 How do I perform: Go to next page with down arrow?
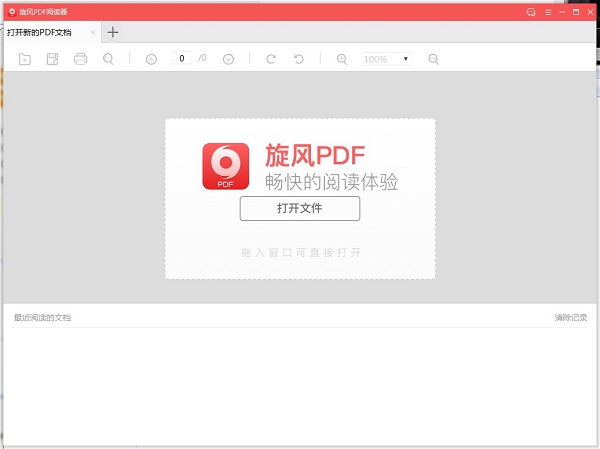coord(228,59)
